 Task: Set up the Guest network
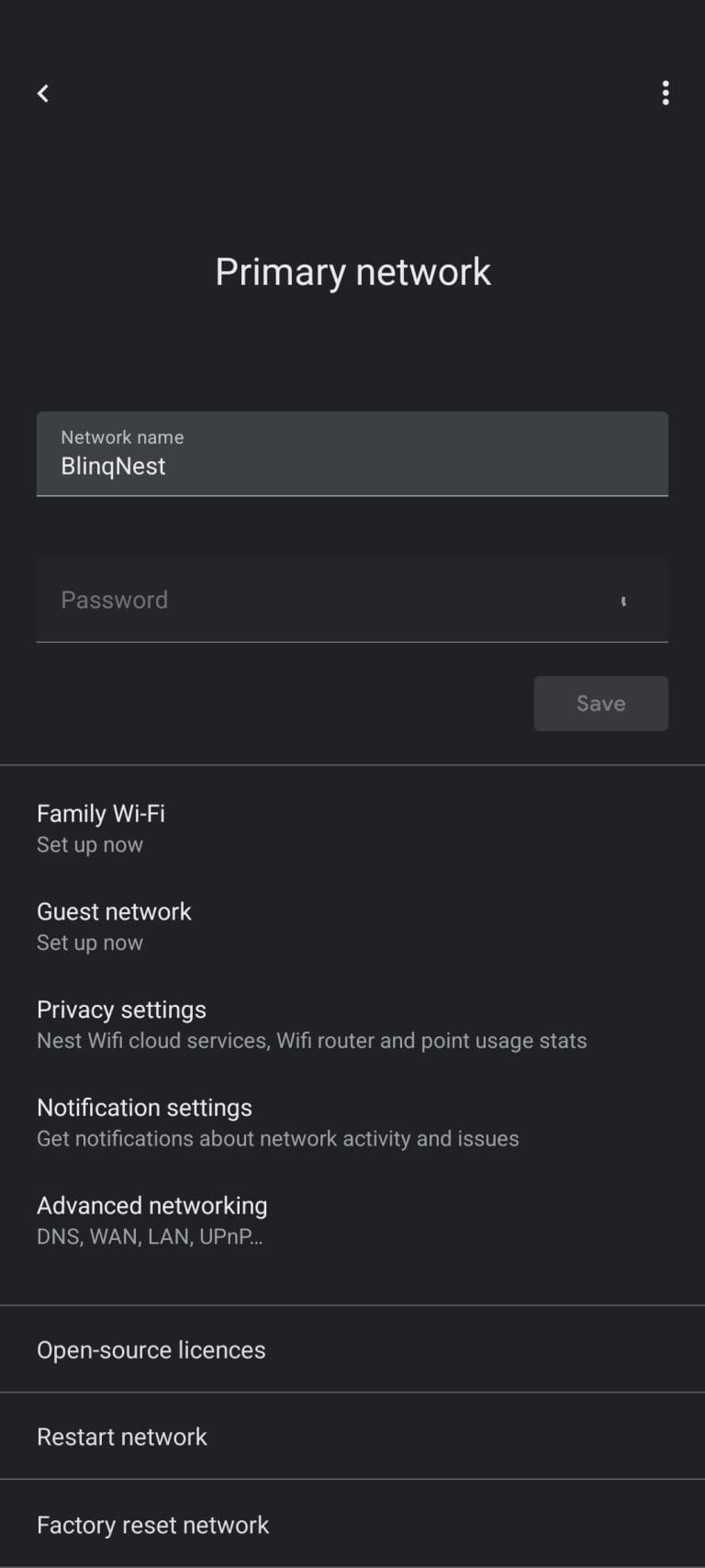114,911
